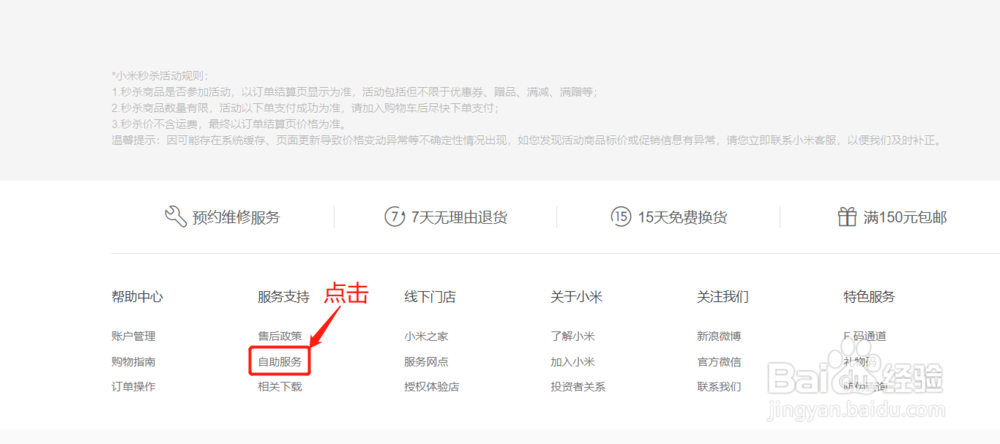The width and height of the screenshot is (1000, 444).
Task: Open the 投资者关系 link
Action: [x=578, y=387]
